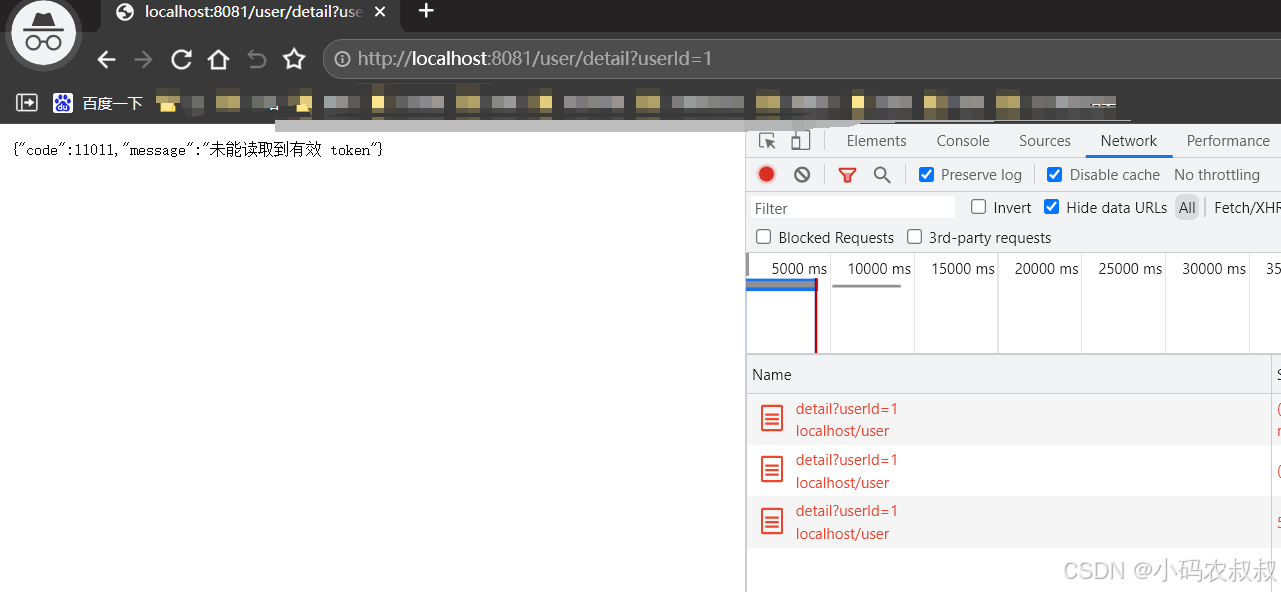Open the network search magnifier
The height and width of the screenshot is (592, 1281).
coord(882,174)
